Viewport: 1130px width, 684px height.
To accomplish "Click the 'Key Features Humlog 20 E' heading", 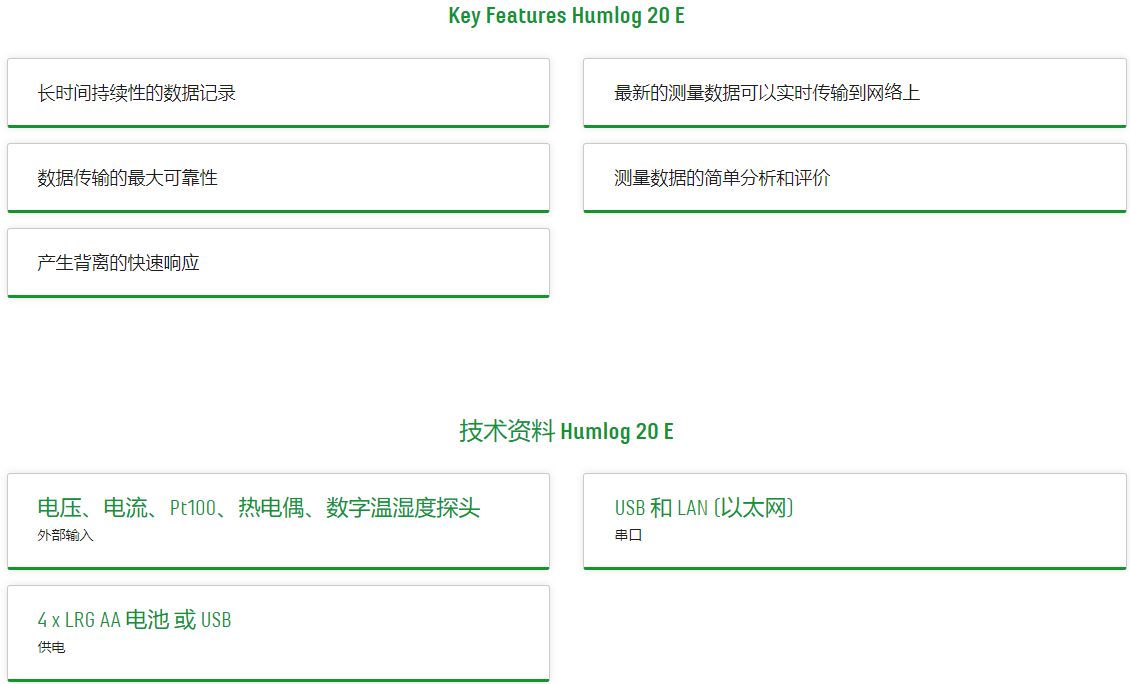I will 566,16.
